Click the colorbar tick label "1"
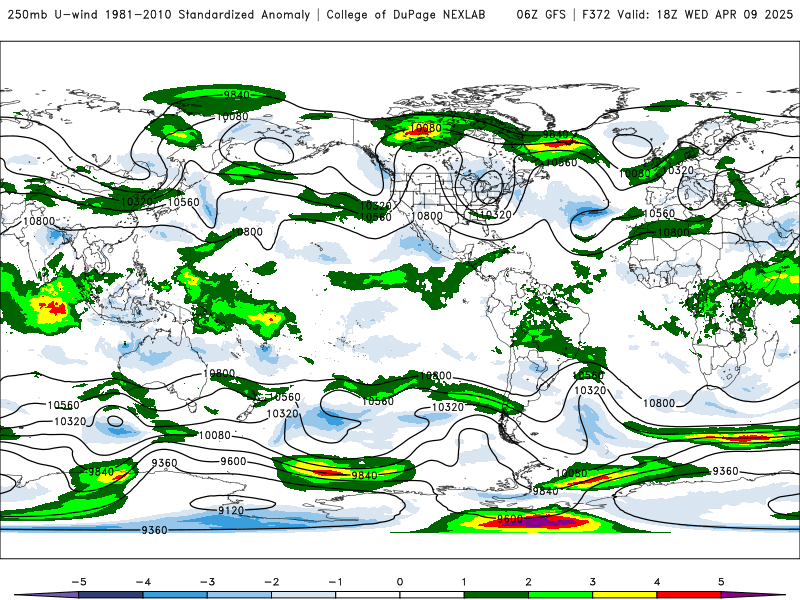 pyautogui.click(x=464, y=582)
